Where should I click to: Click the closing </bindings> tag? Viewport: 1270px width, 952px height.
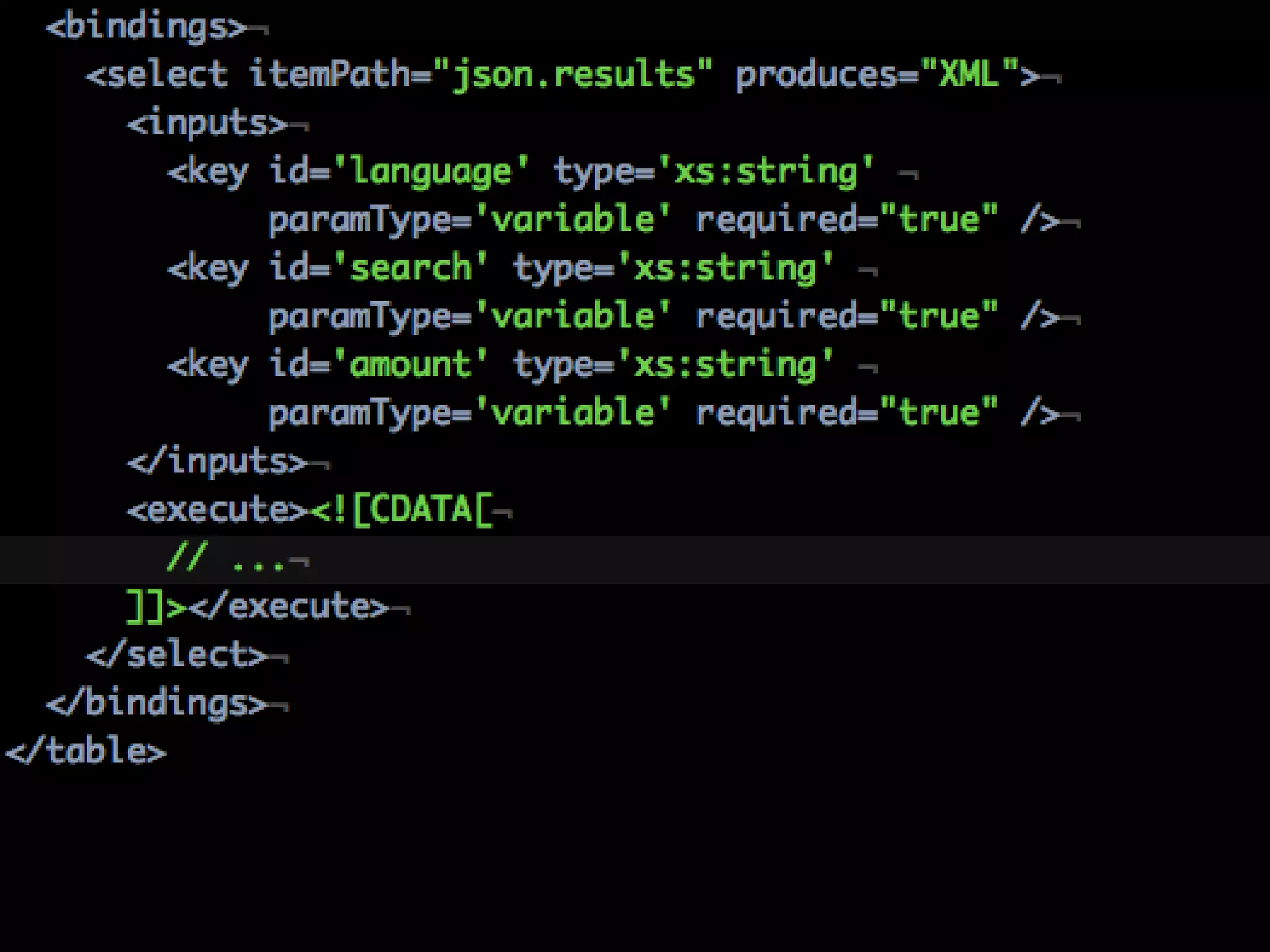pos(156,703)
